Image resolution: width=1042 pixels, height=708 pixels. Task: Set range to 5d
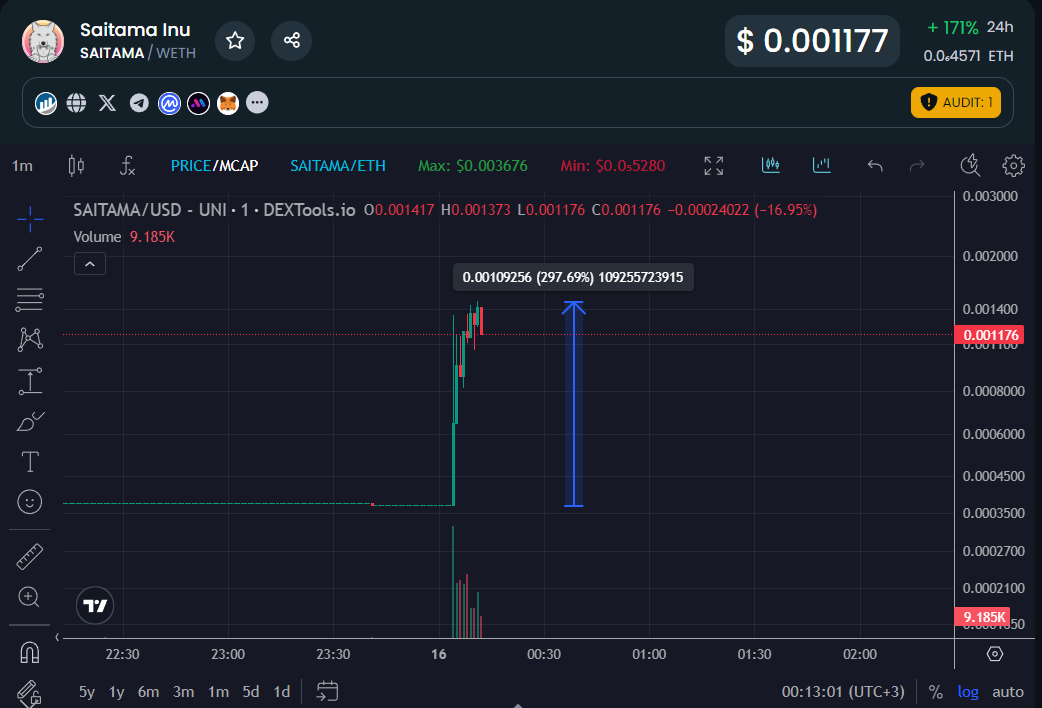click(251, 692)
